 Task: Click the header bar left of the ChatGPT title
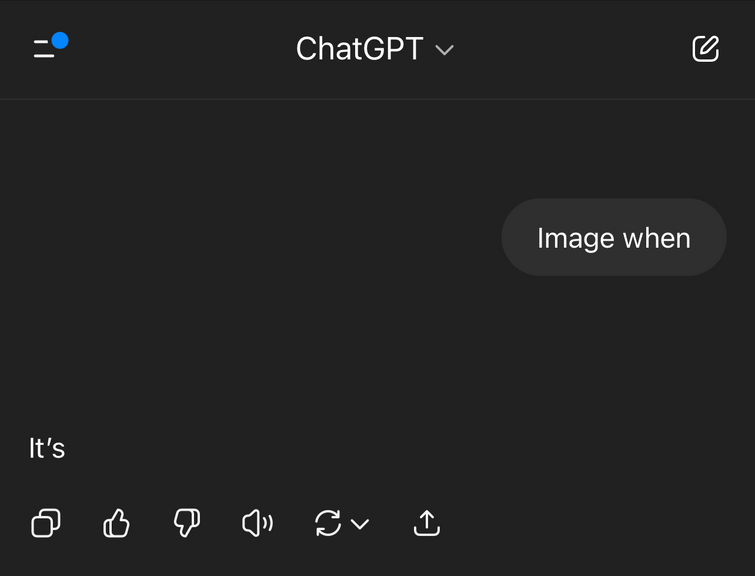pyautogui.click(x=183, y=49)
